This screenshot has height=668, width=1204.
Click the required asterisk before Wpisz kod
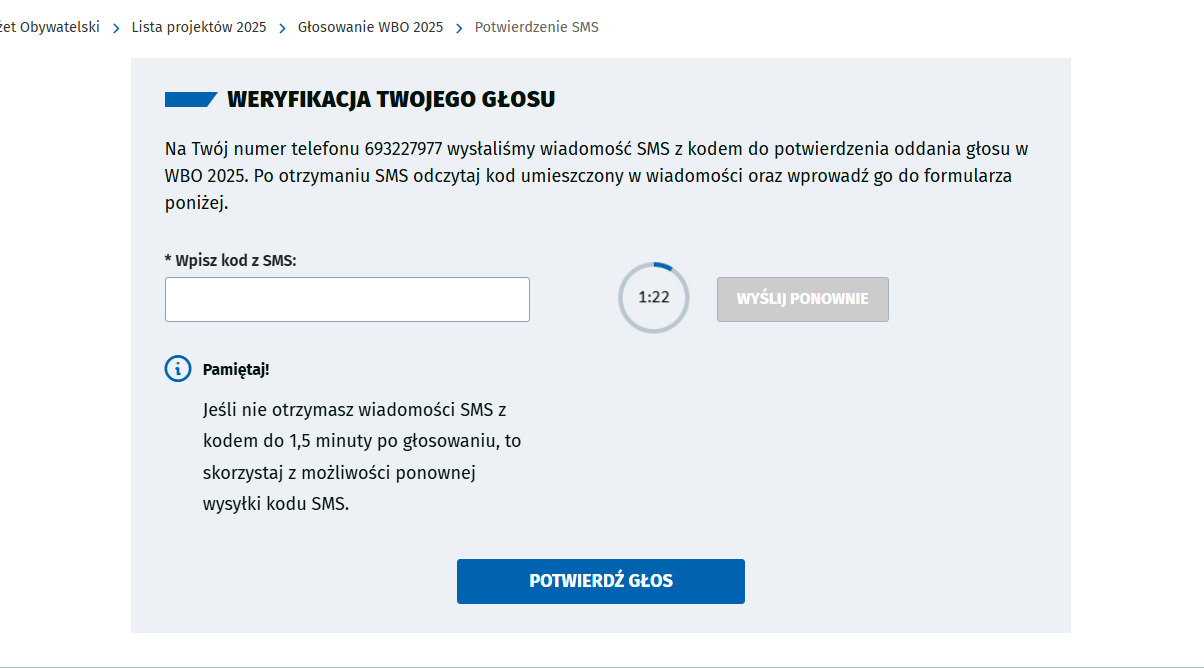pyautogui.click(x=168, y=260)
